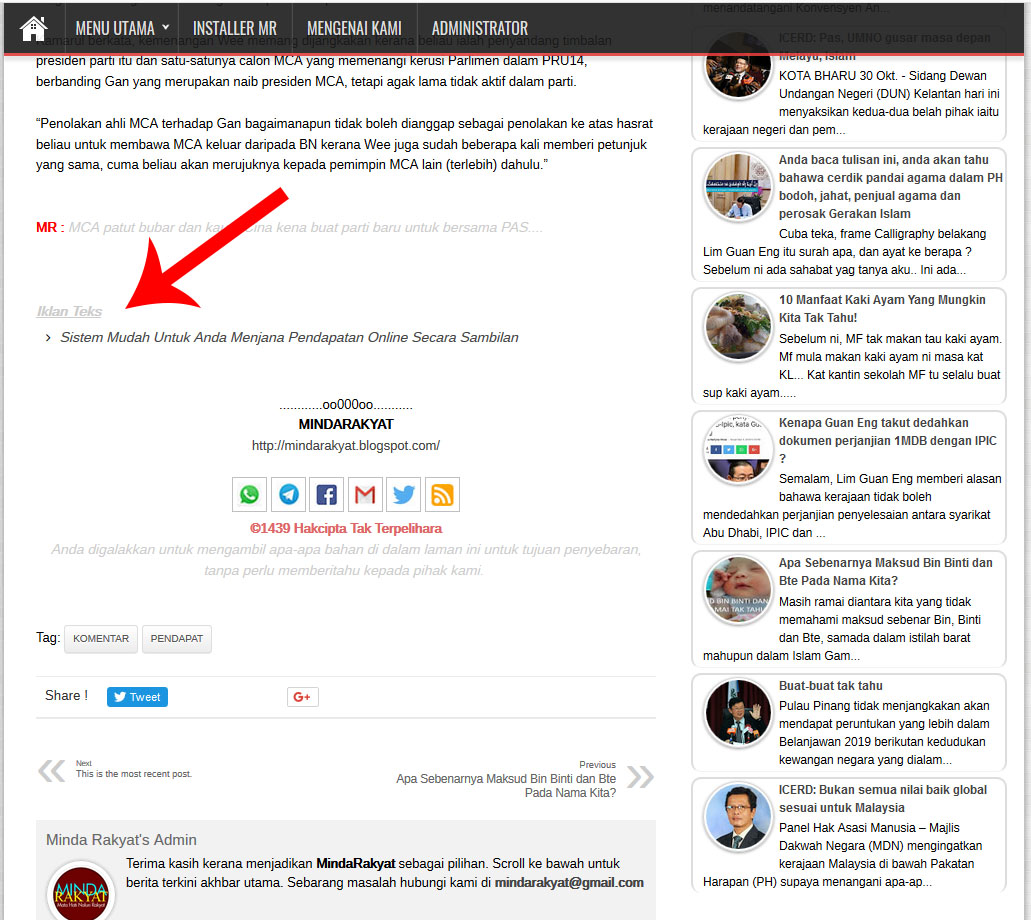Open the Installer MR menu item
This screenshot has height=920, width=1031.
click(x=234, y=28)
